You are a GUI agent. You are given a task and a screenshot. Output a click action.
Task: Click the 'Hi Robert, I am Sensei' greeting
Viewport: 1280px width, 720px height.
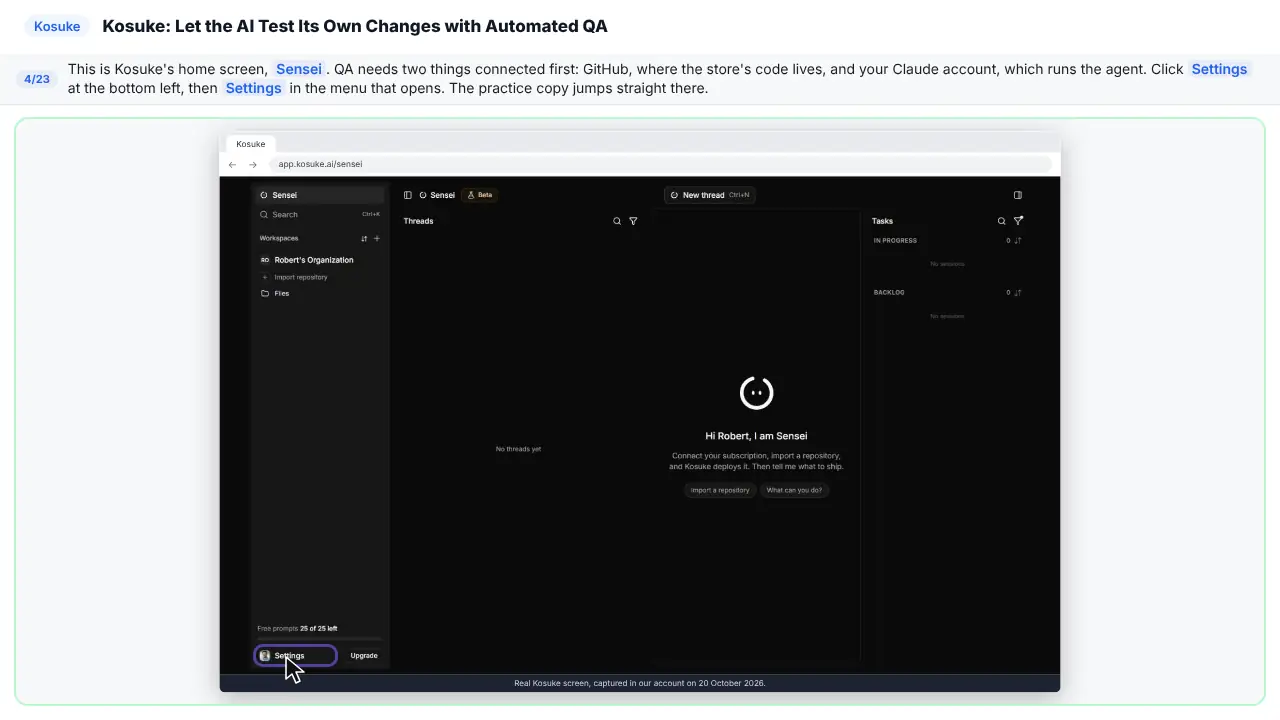tap(756, 436)
